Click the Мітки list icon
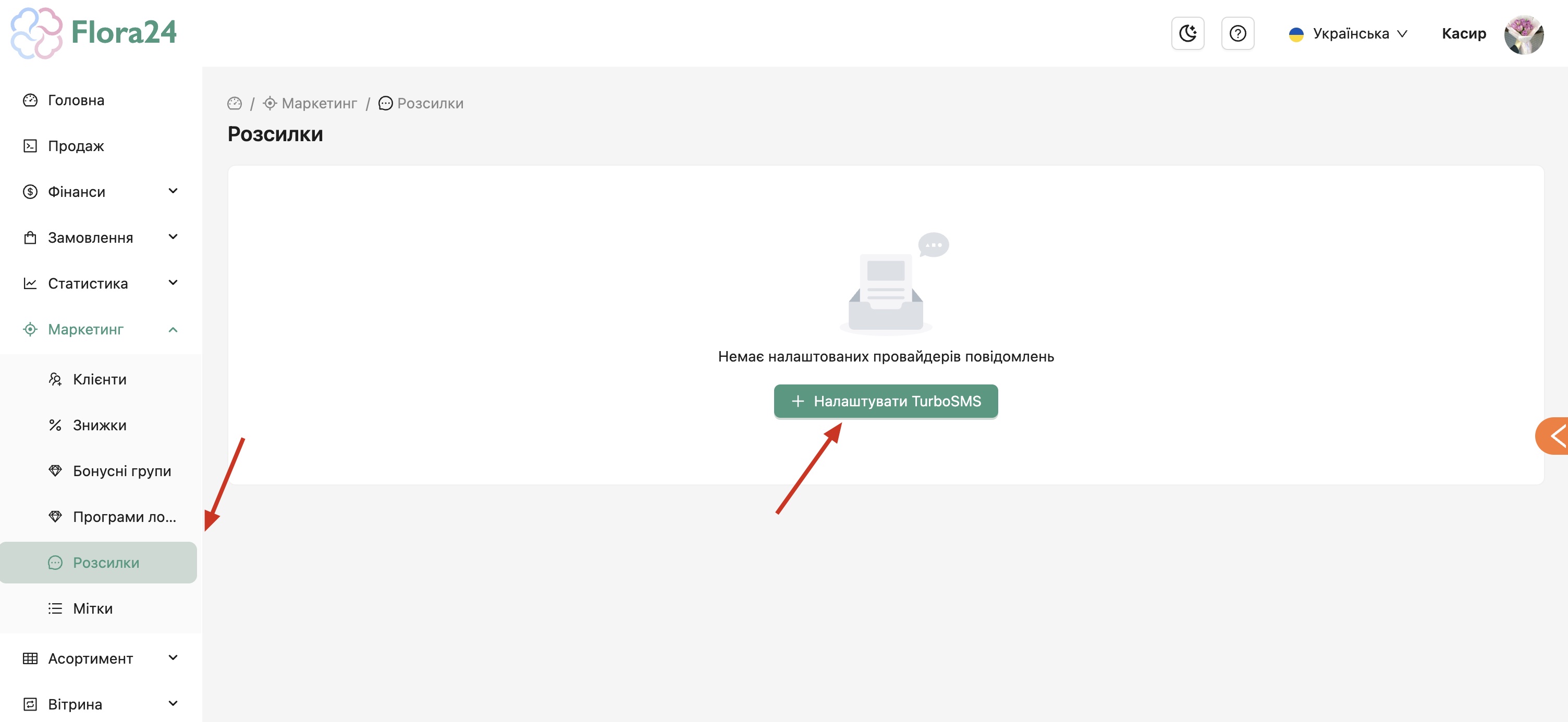The width and height of the screenshot is (1568, 722). (55, 608)
